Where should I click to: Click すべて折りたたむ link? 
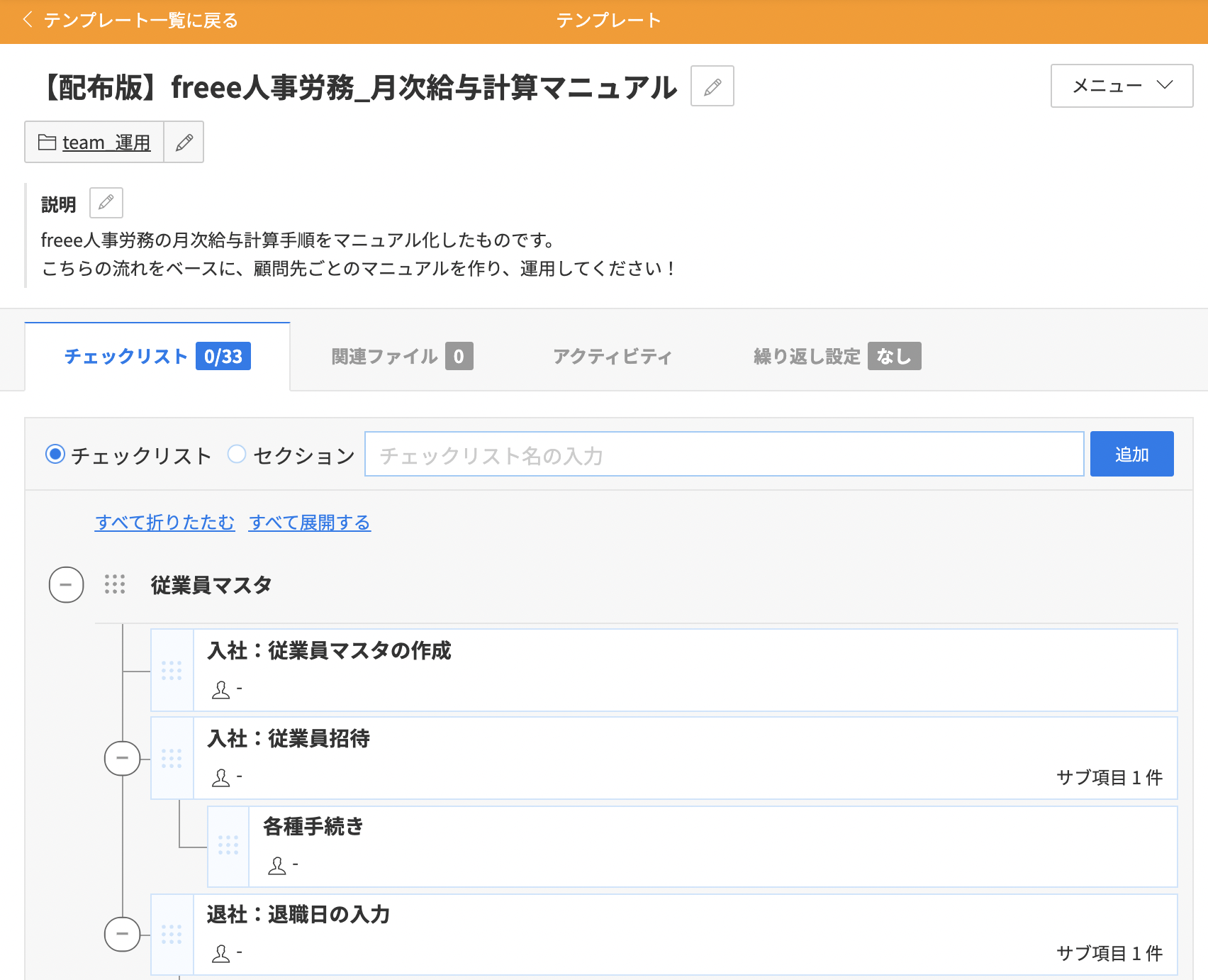[164, 523]
